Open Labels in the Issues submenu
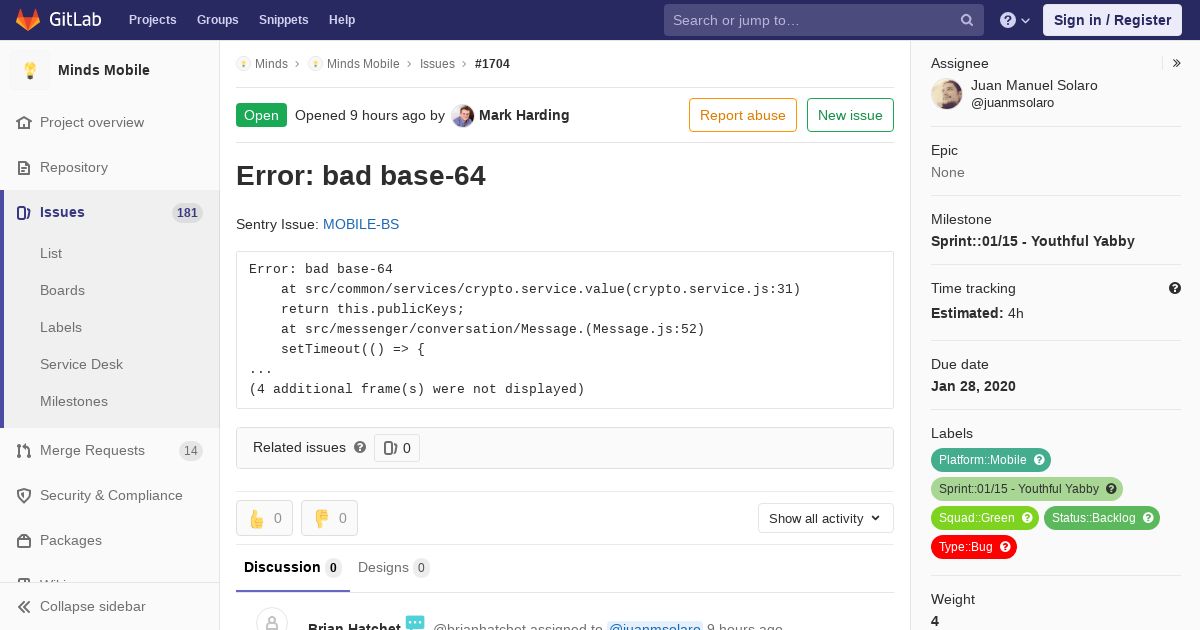Image resolution: width=1200 pixels, height=630 pixels. click(x=61, y=327)
